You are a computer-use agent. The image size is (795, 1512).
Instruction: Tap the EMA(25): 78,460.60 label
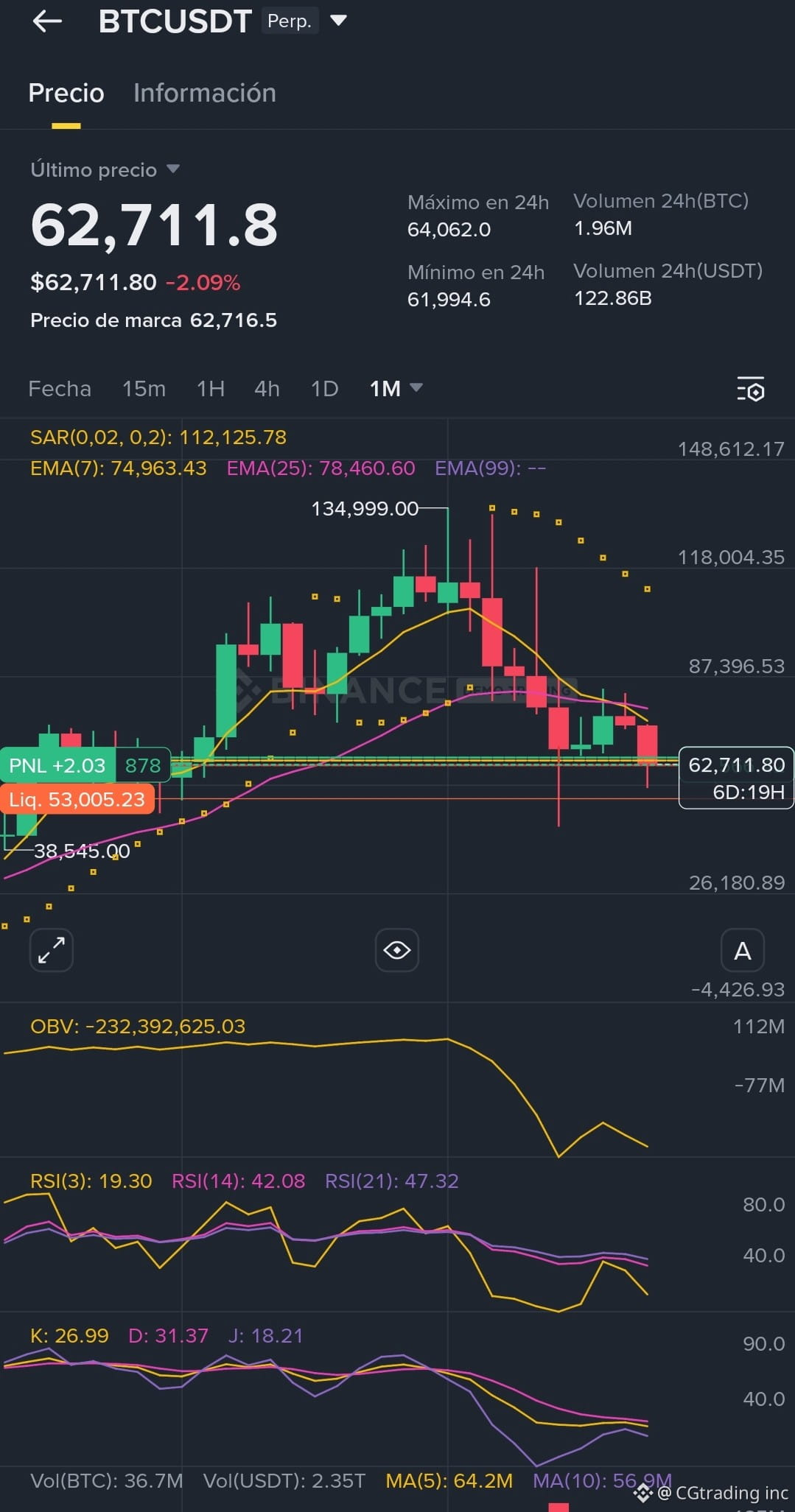pos(321,468)
